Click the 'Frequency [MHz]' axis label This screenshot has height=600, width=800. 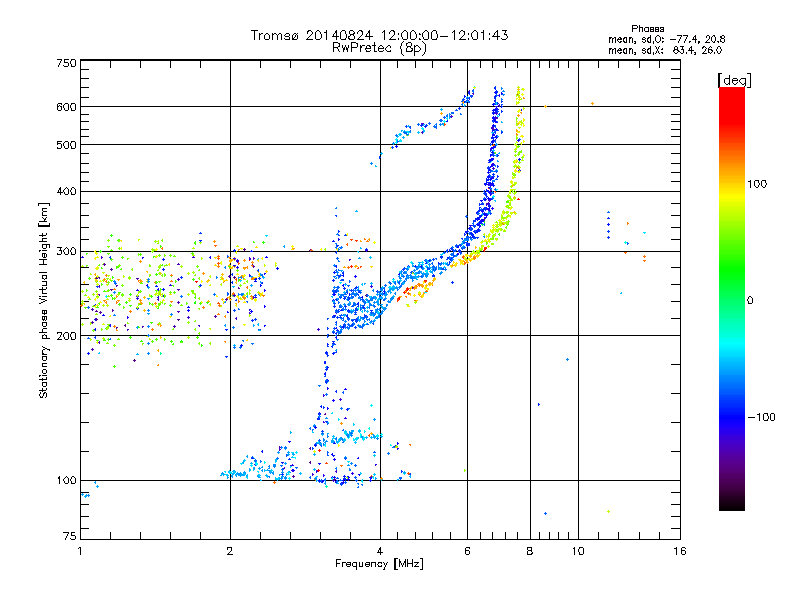click(x=379, y=564)
